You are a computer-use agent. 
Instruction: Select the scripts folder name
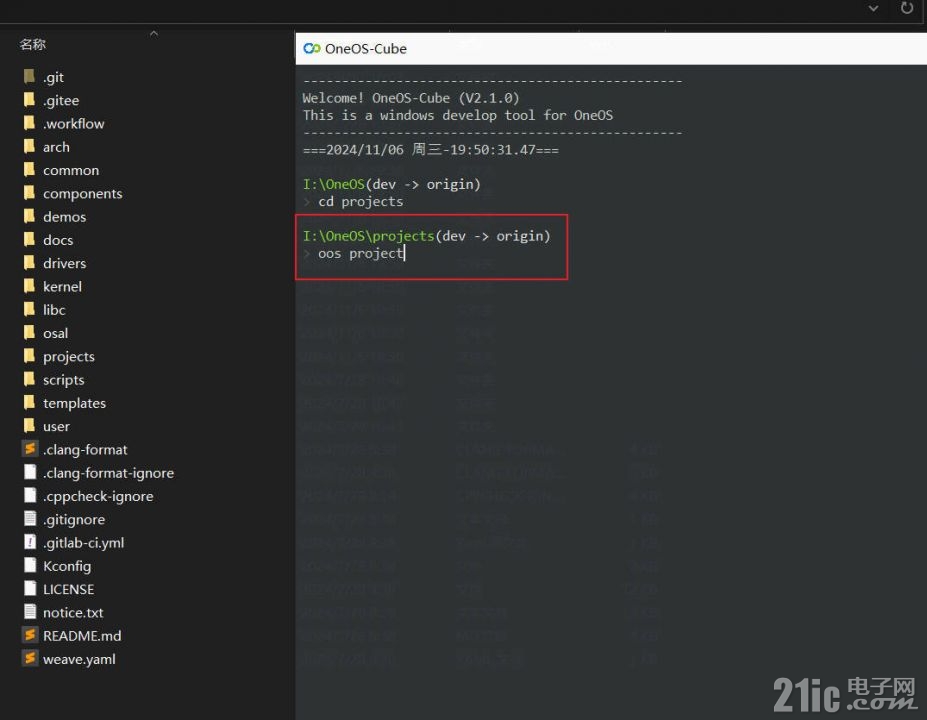[x=63, y=380]
